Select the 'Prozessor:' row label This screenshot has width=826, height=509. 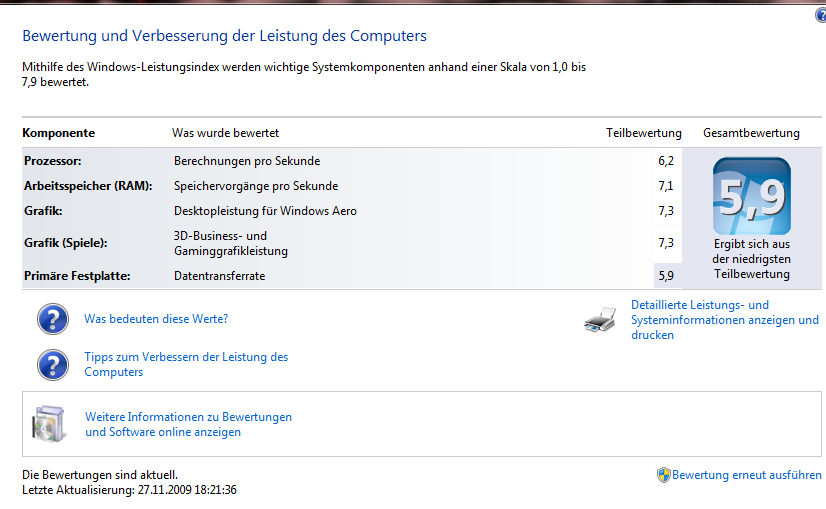point(53,161)
